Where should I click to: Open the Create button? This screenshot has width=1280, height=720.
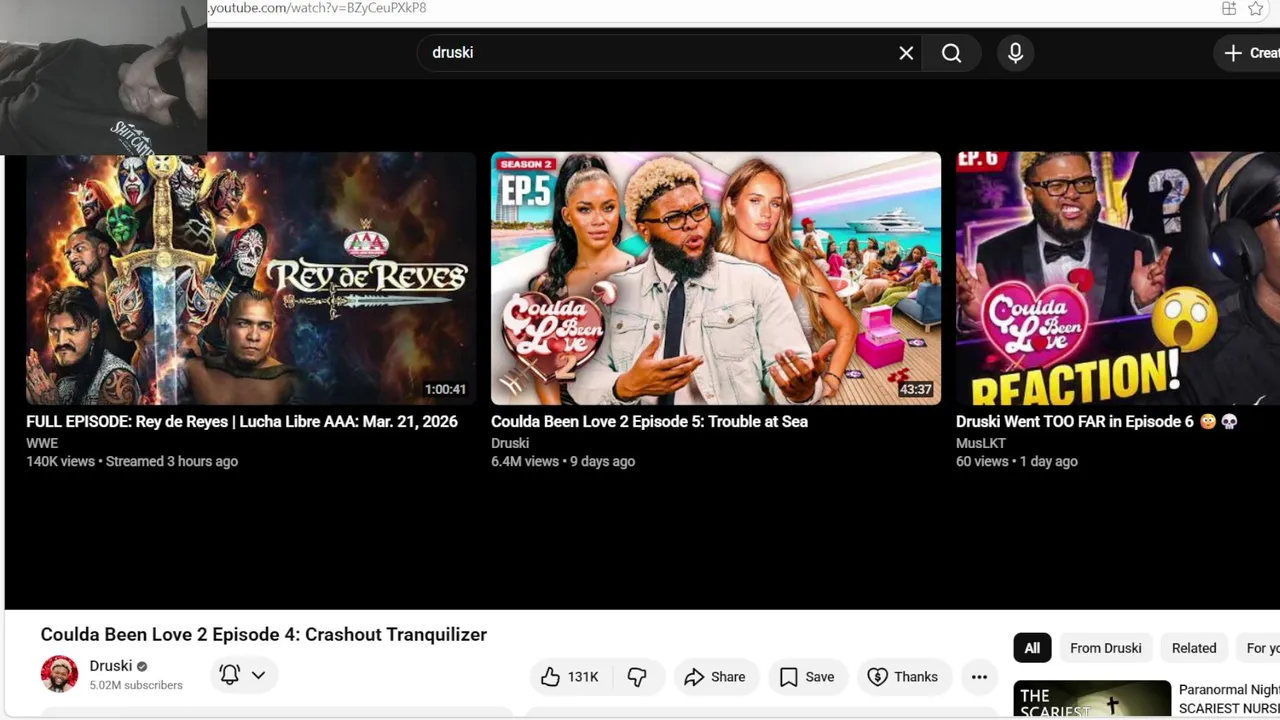coord(1250,53)
